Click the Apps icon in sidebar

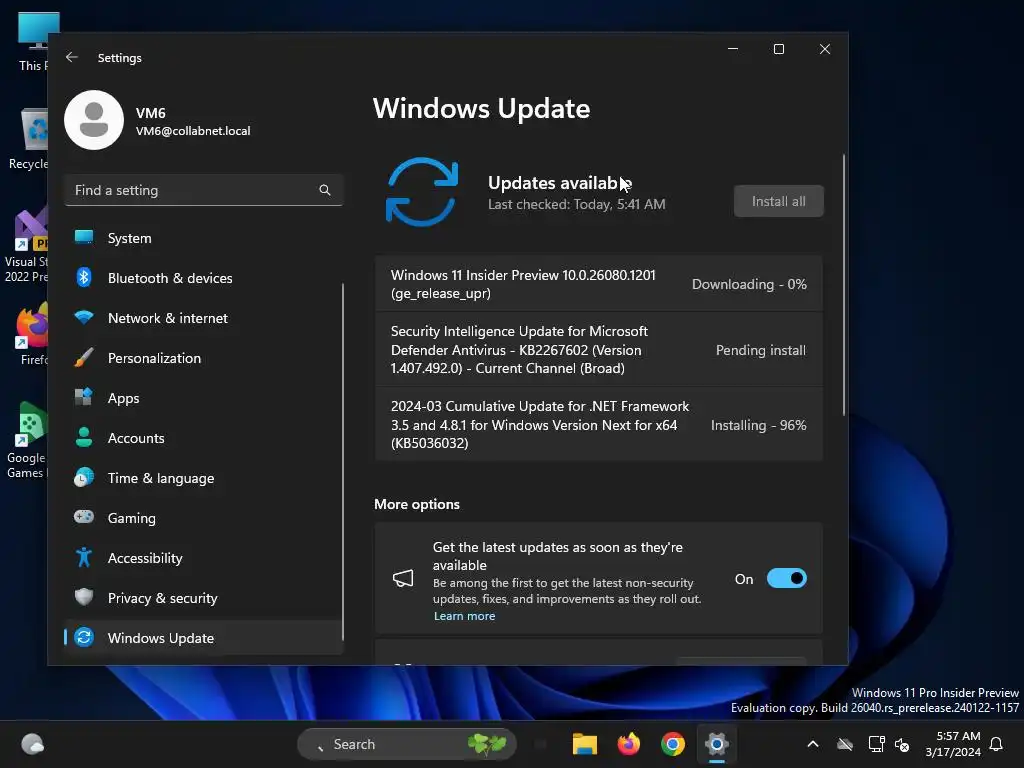tap(84, 397)
